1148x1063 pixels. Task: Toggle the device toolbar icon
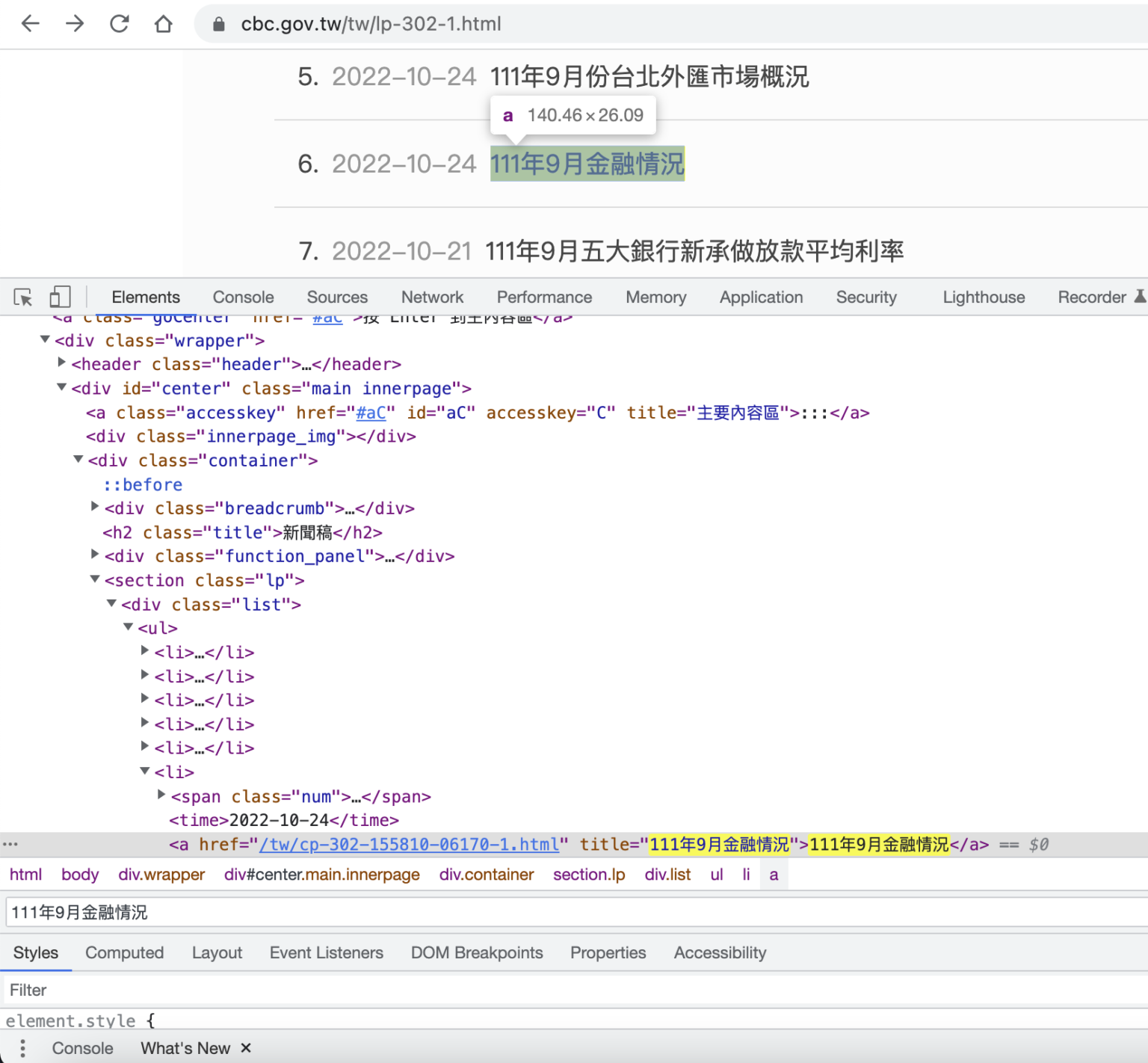pos(60,298)
